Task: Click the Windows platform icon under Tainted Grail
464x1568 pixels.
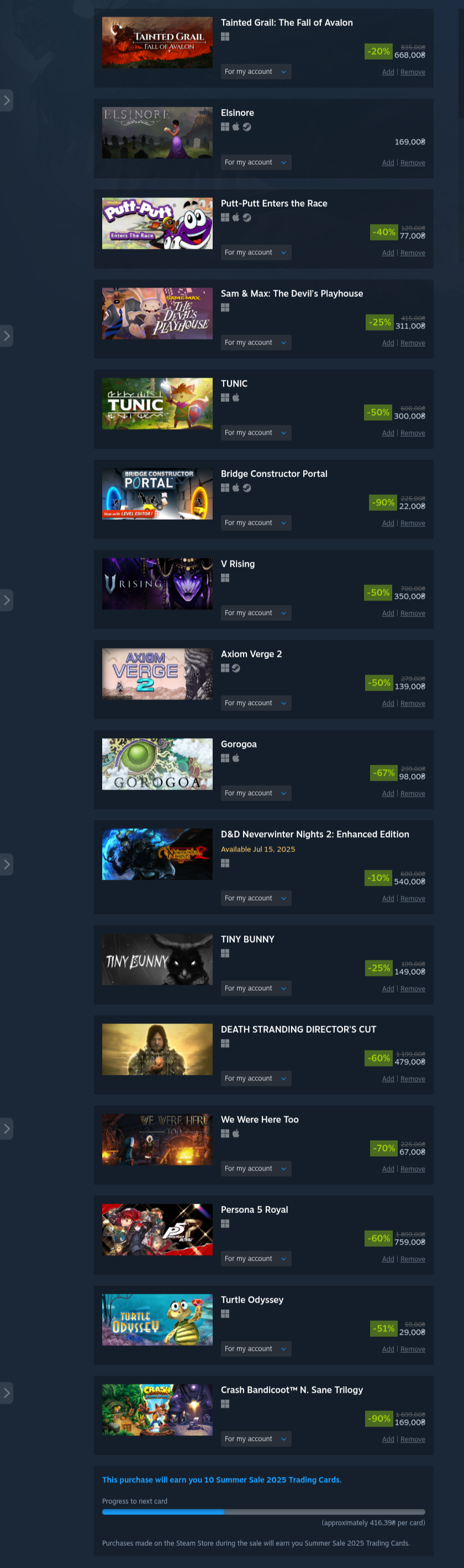Action: pyautogui.click(x=225, y=36)
